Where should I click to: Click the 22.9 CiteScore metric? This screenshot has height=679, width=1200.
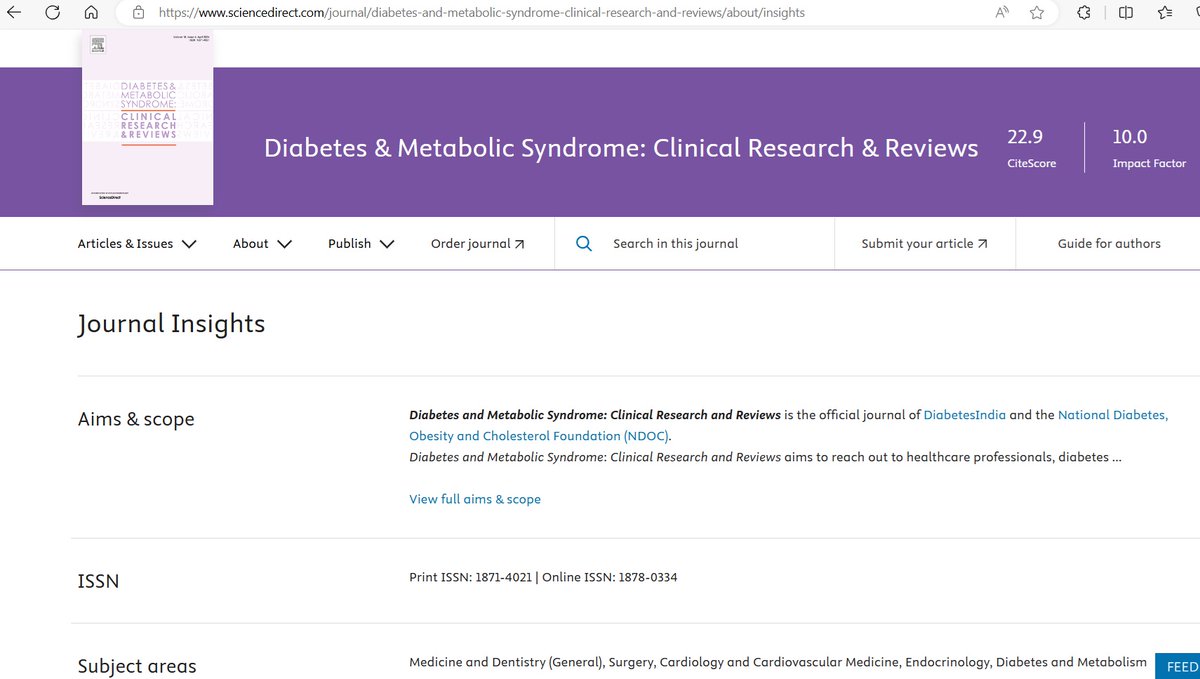click(1031, 147)
